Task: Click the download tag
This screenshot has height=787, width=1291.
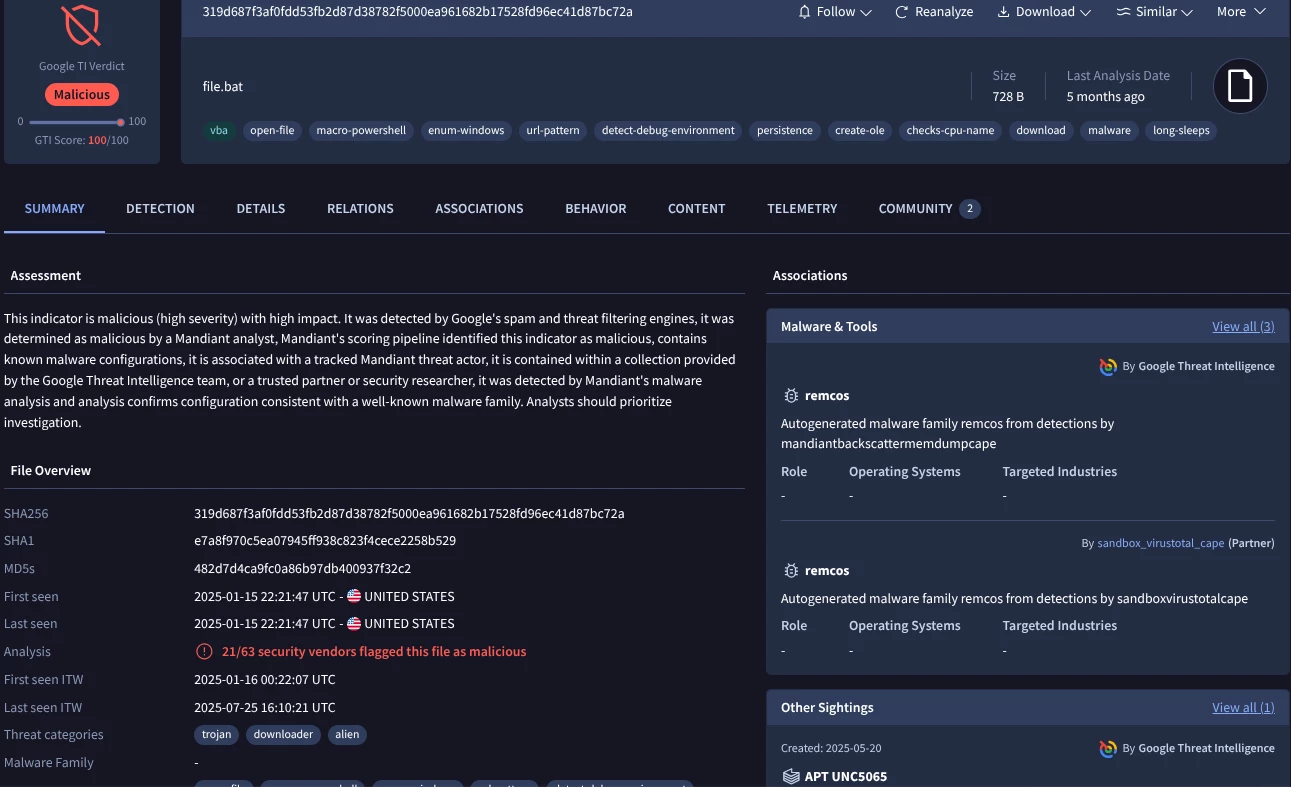Action: coord(1041,130)
